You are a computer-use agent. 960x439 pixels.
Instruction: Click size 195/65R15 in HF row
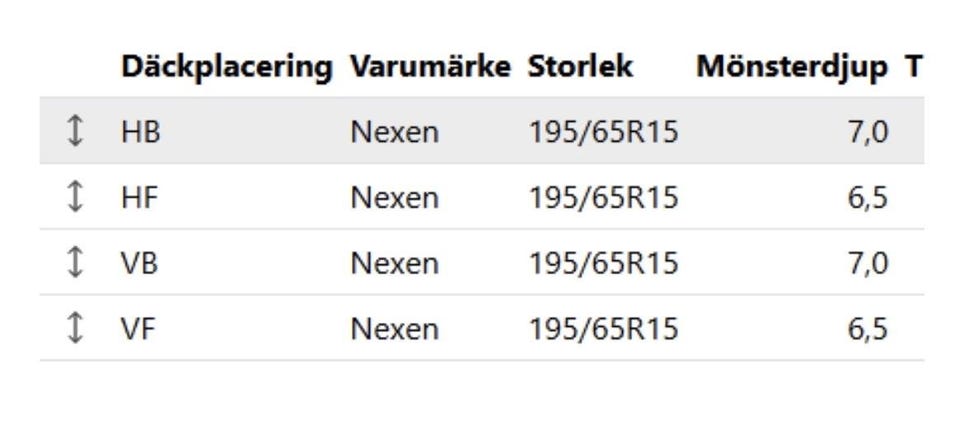(x=603, y=198)
